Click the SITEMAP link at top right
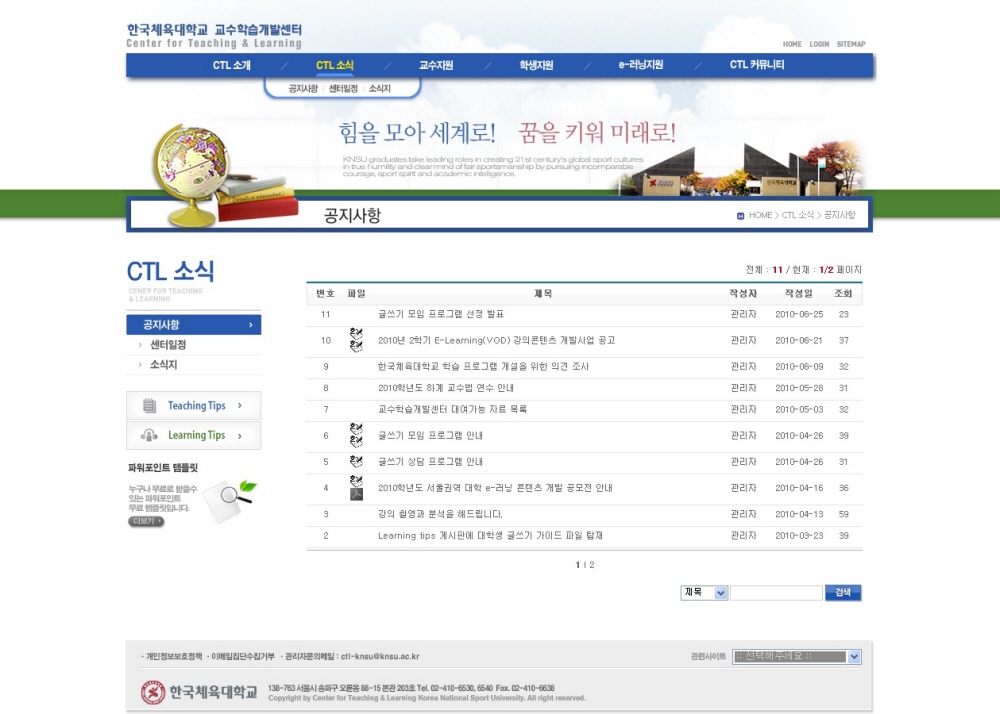The width and height of the screenshot is (1000, 714). tap(851, 44)
